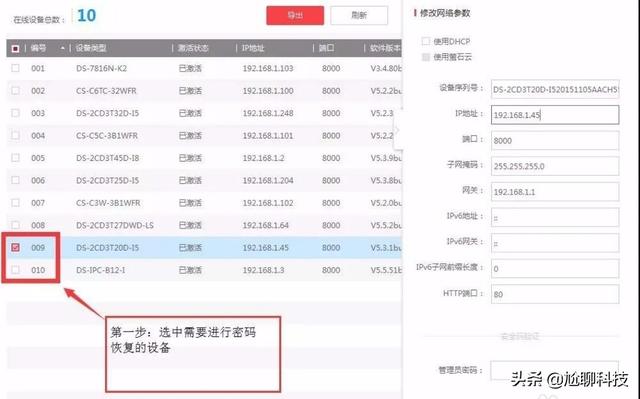The image size is (640, 399).
Task: Select the CS-C3W-3B1WFR device row
Action: pyautogui.click(x=204, y=203)
